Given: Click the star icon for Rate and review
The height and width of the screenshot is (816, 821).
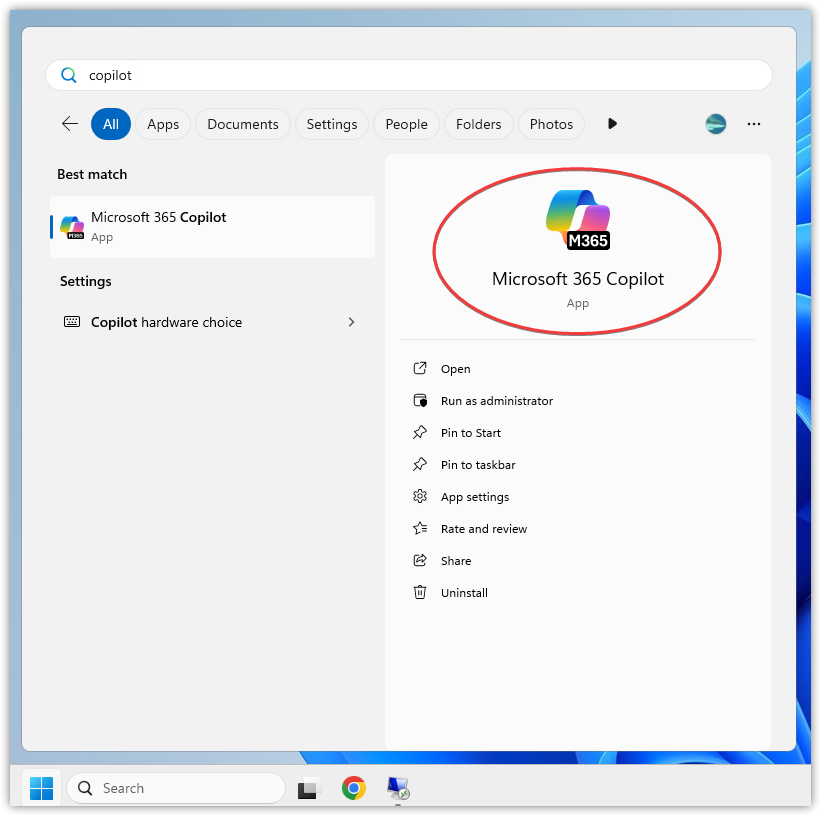Looking at the screenshot, I should [x=420, y=528].
